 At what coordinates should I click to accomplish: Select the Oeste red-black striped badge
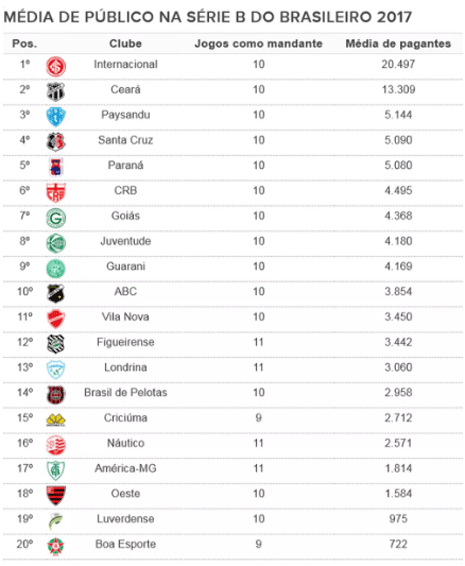coord(56,496)
